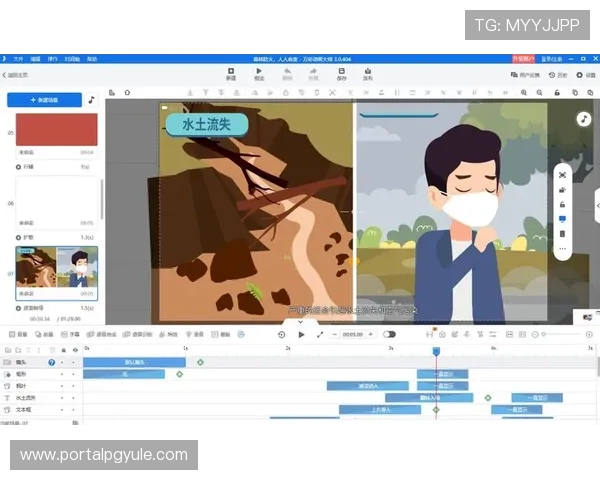The image size is (600, 480).
Task: Toggle the switch next to timeline time field
Action: pos(389,334)
